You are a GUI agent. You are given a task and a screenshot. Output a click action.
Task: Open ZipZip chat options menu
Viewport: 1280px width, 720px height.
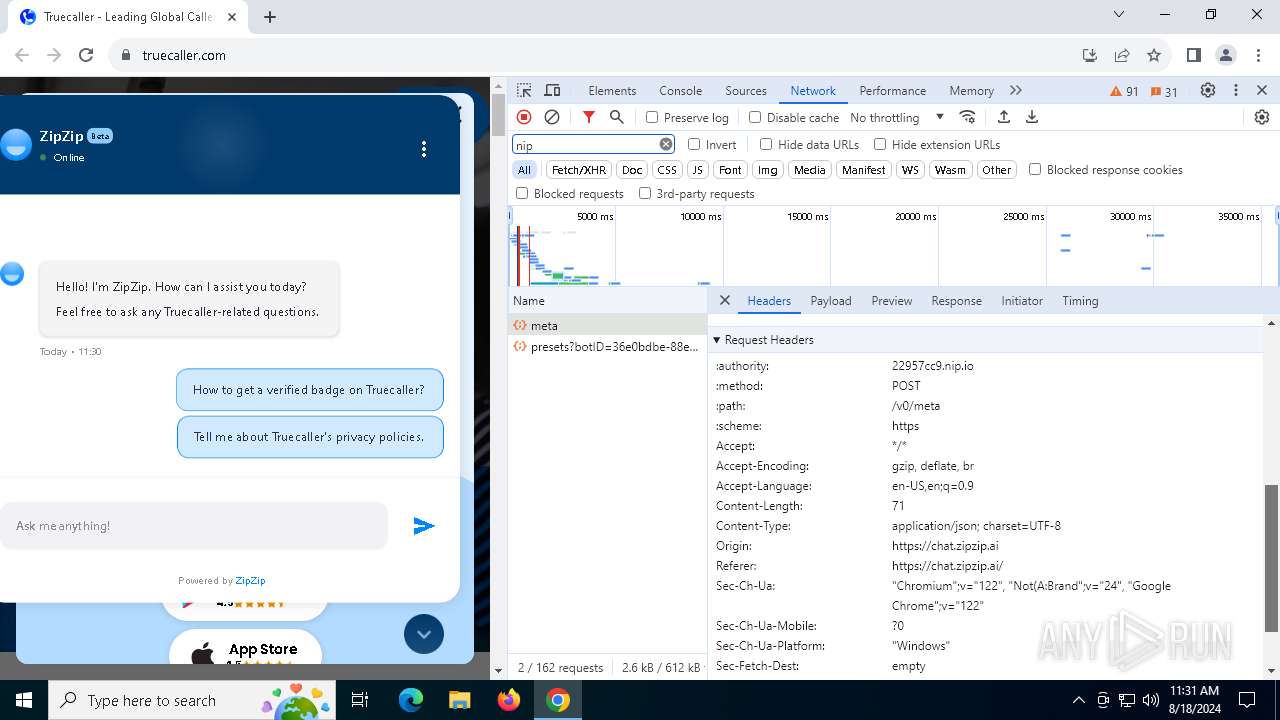424,149
